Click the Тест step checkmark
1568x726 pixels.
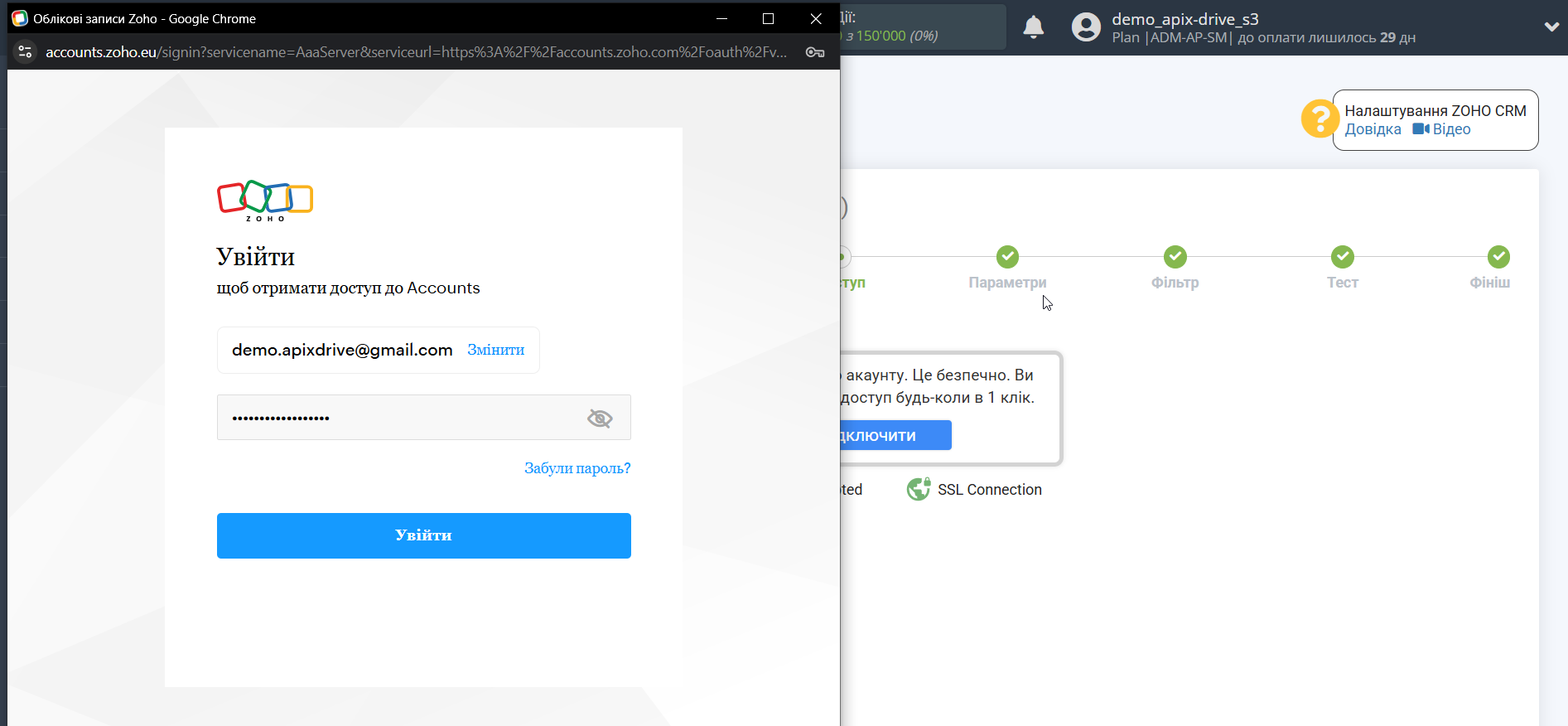coord(1342,257)
